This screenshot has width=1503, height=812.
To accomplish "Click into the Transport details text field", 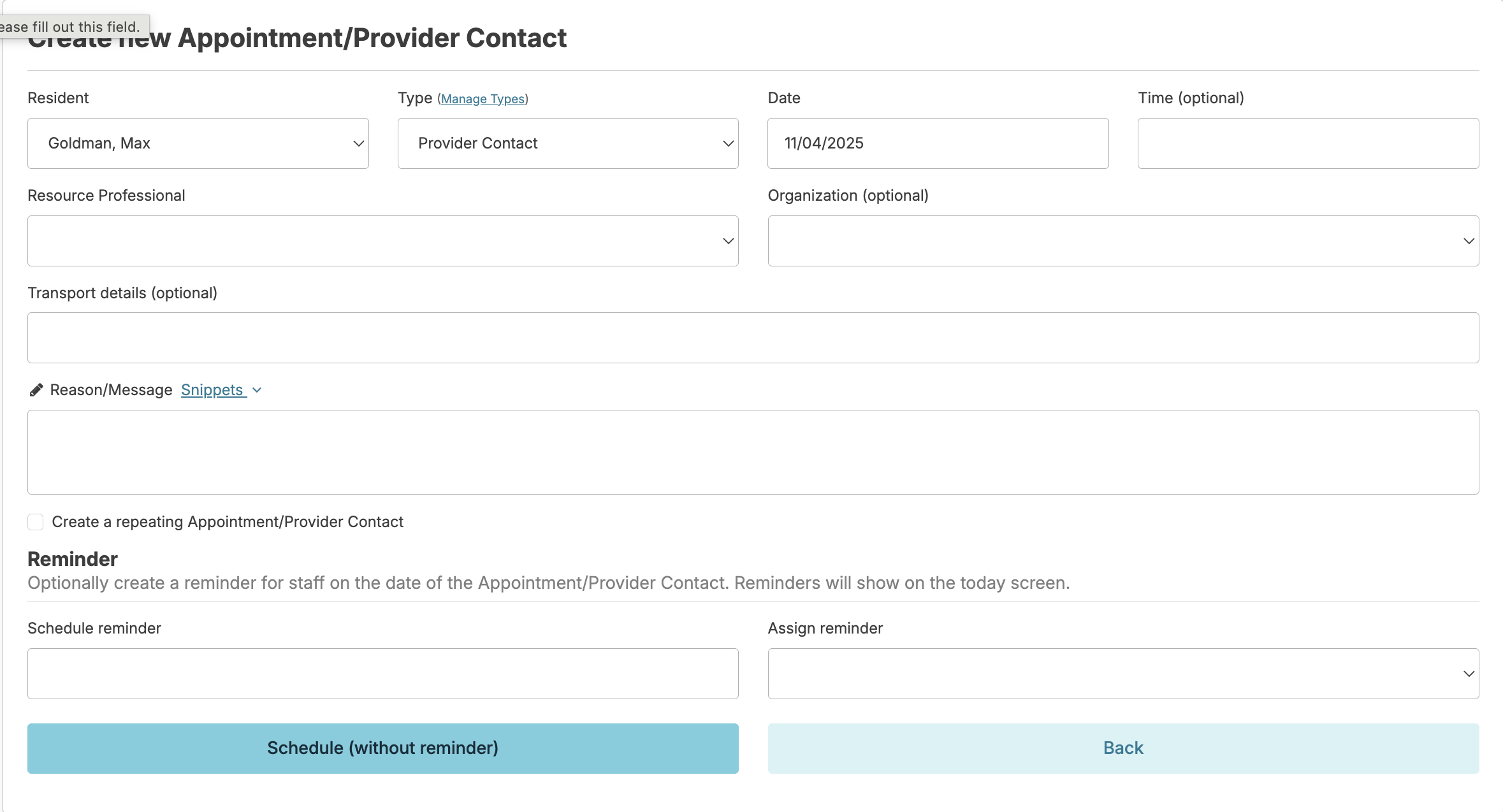I will (x=753, y=338).
